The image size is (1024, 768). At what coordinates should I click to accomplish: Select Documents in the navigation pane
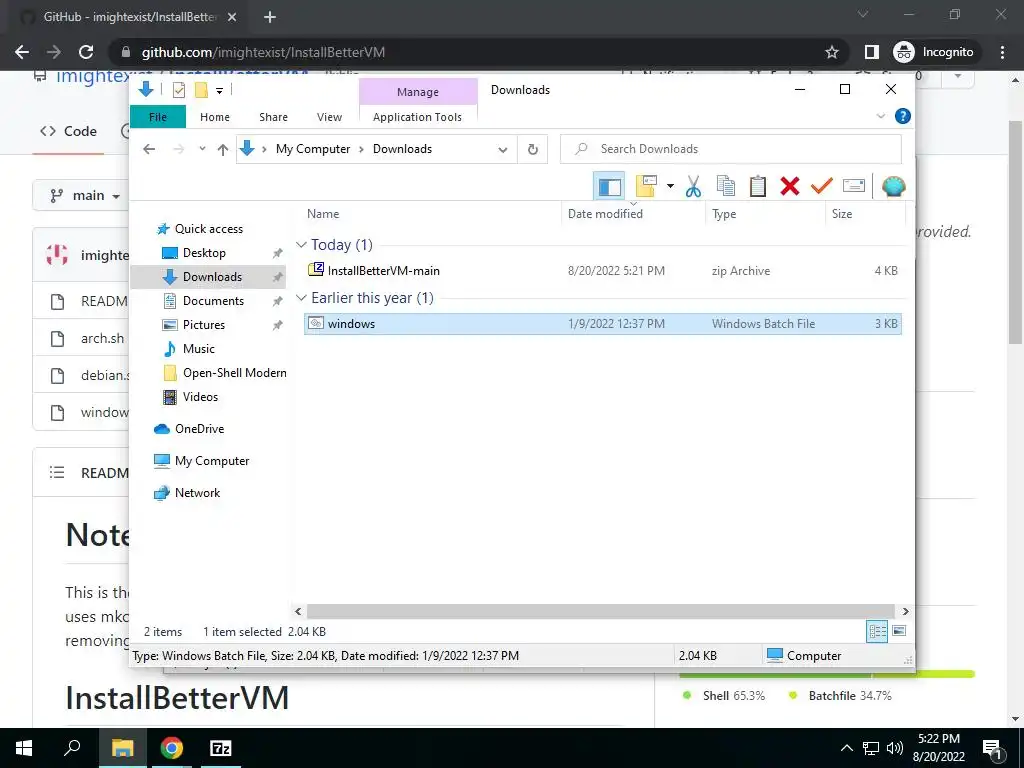pyautogui.click(x=213, y=300)
